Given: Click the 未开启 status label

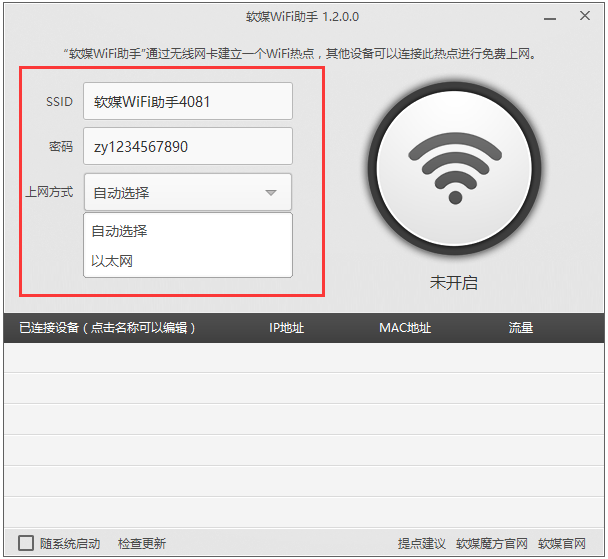Looking at the screenshot, I should coord(454,283).
